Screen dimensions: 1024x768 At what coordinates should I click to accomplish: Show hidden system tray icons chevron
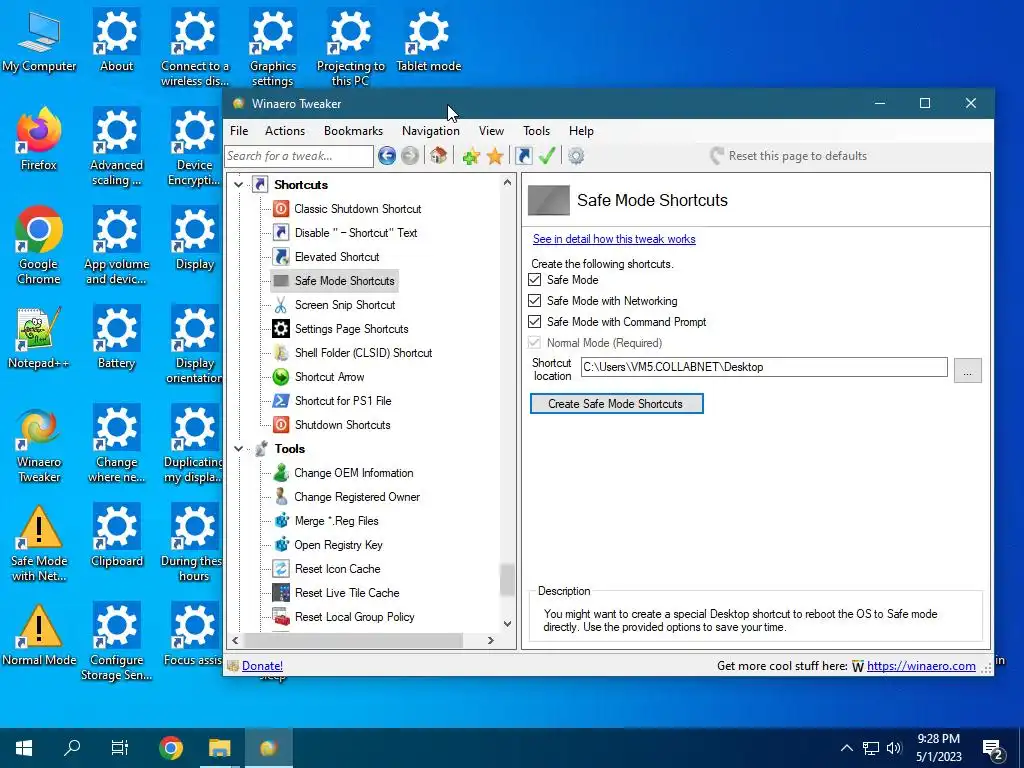click(846, 748)
